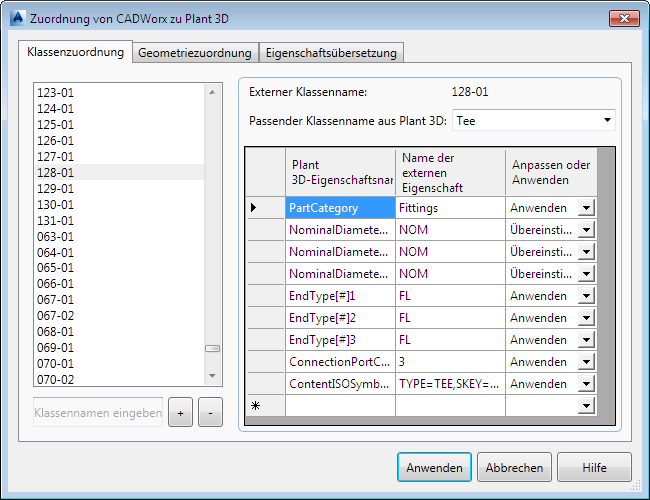Select class 128-01 in the list
This screenshot has height=500, width=650.
(119, 172)
